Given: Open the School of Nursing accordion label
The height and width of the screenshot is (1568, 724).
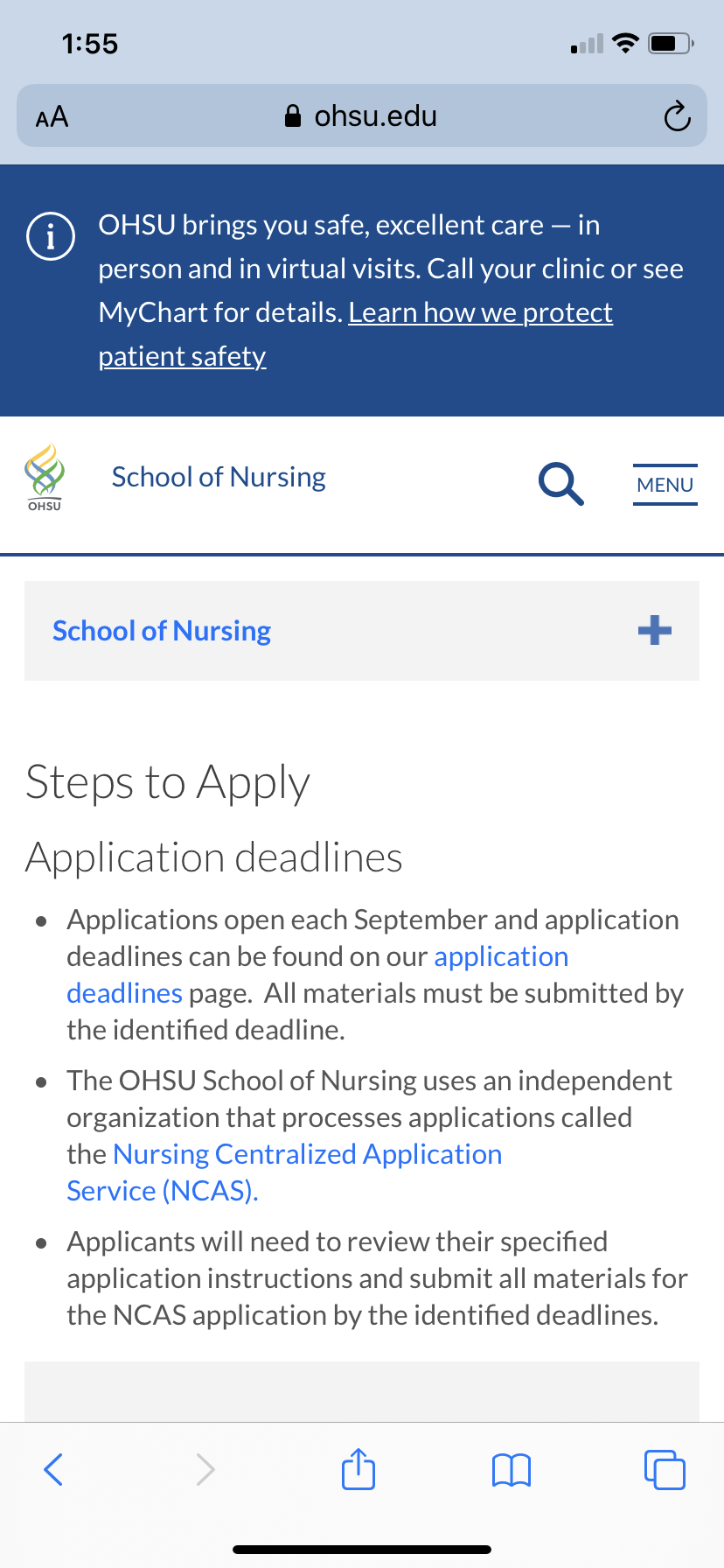Looking at the screenshot, I should point(162,631).
